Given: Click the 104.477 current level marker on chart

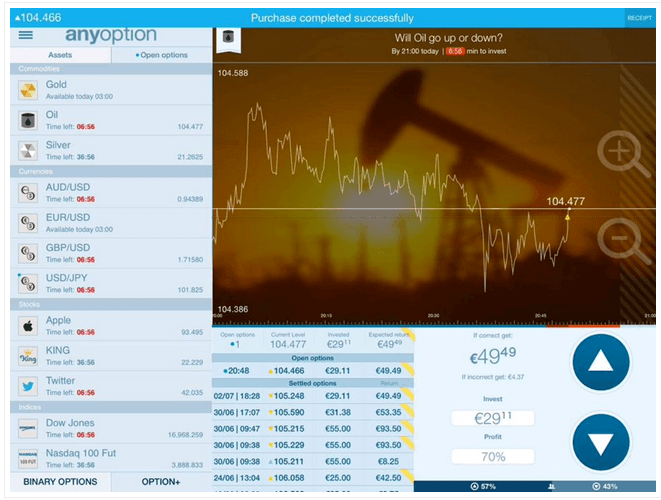Looking at the screenshot, I should click(x=565, y=202).
